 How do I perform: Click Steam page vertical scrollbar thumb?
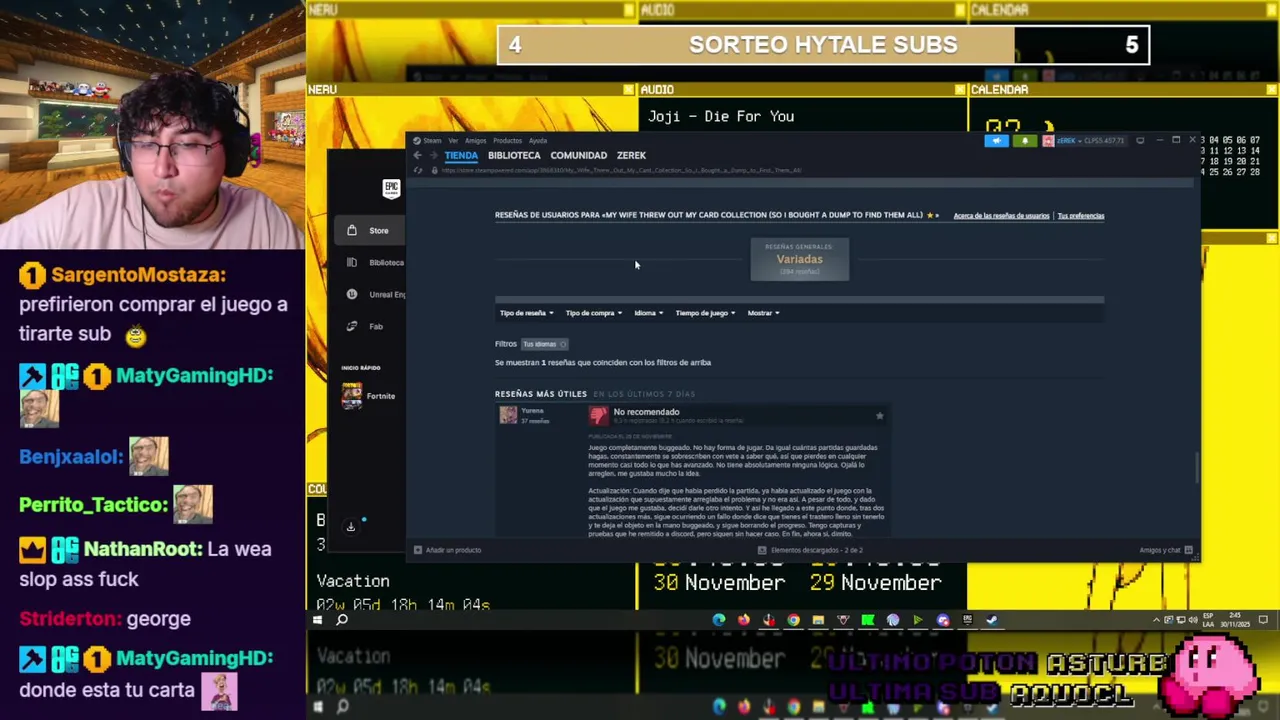[1197, 468]
